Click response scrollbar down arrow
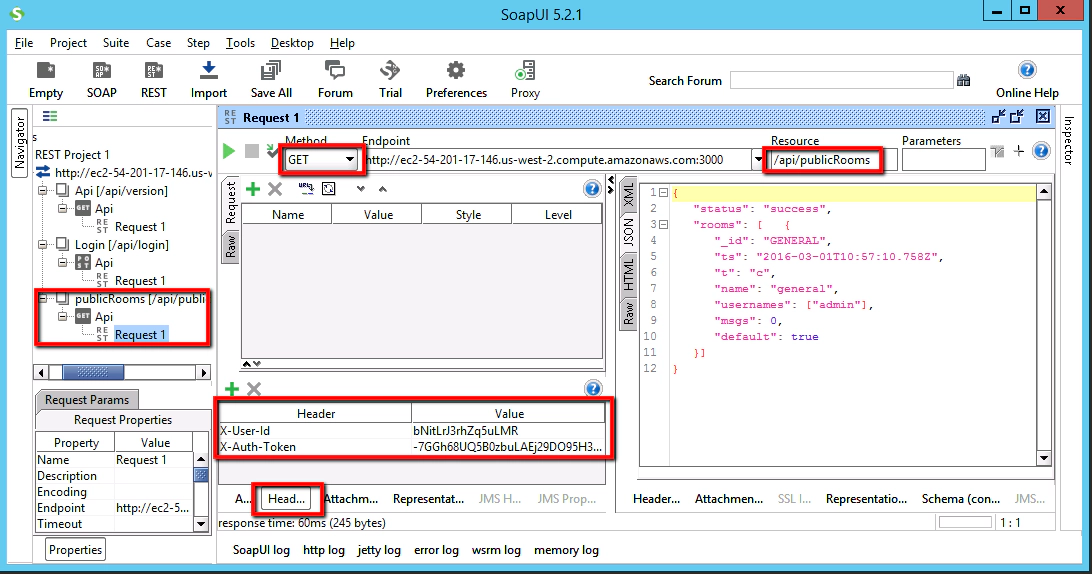The width and height of the screenshot is (1092, 574). 1043,458
